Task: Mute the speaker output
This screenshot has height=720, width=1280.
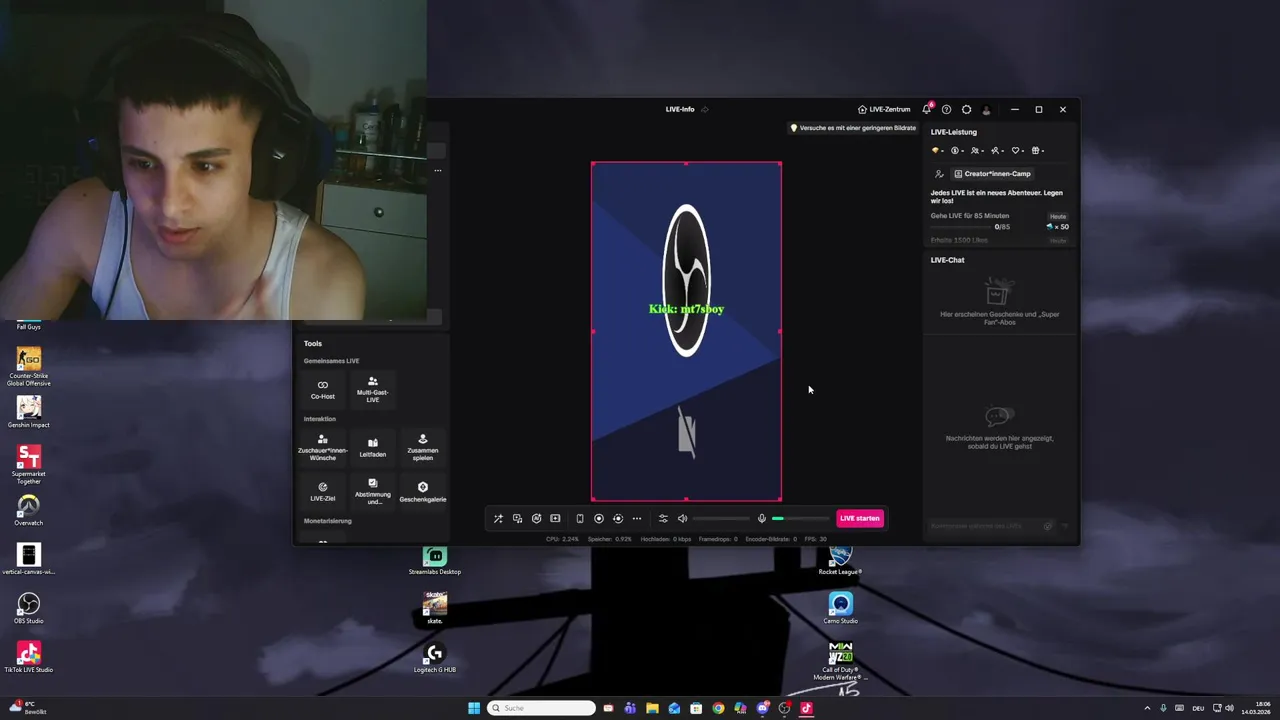Action: pos(682,518)
